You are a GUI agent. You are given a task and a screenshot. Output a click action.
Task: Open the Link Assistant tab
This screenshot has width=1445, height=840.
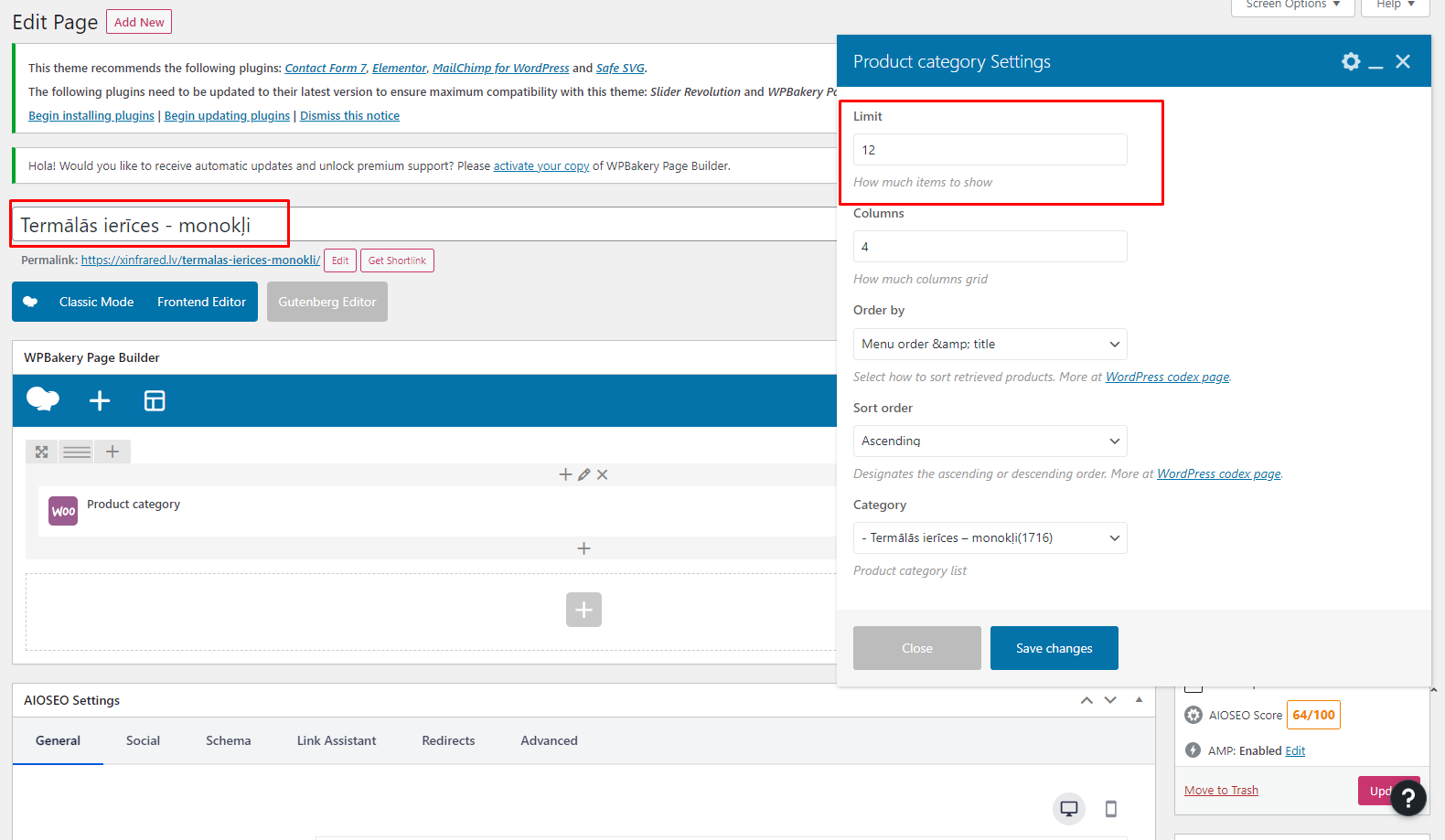click(337, 740)
